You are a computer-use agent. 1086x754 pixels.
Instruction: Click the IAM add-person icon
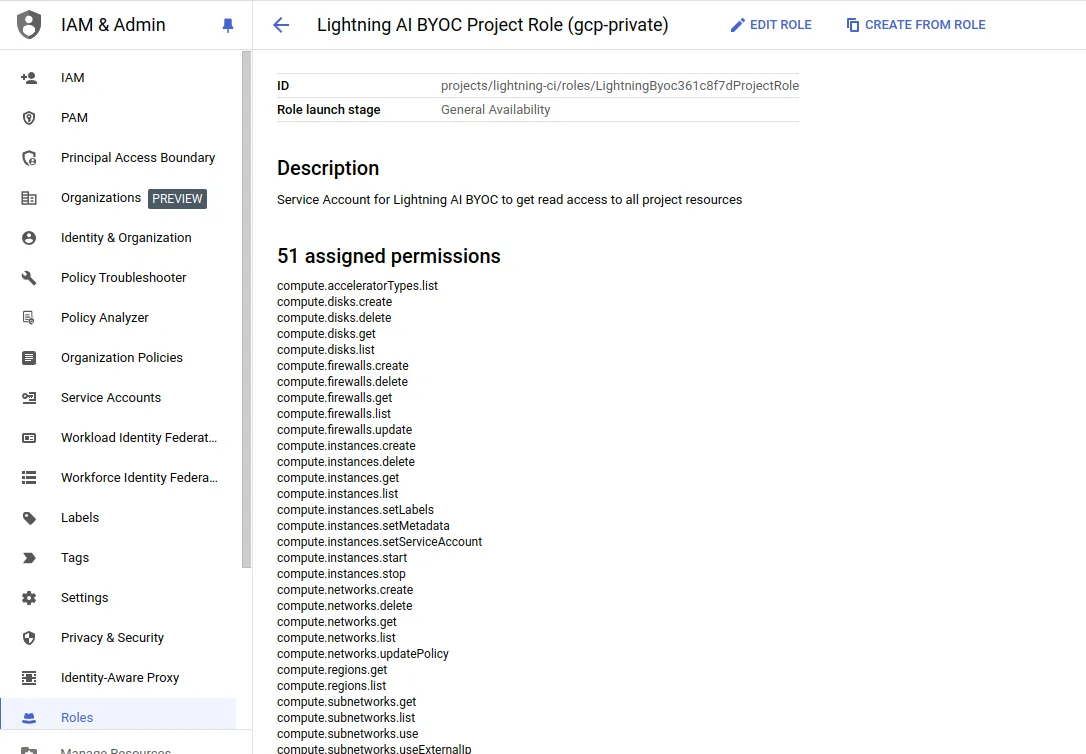pos(29,78)
